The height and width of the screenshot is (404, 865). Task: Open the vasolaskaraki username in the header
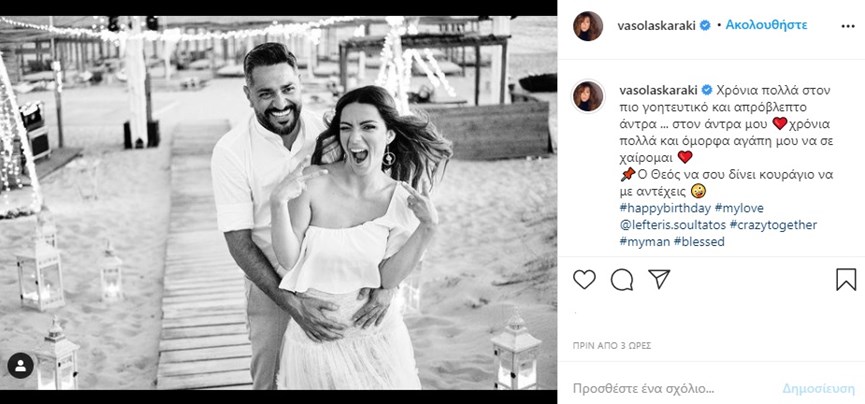coord(658,25)
